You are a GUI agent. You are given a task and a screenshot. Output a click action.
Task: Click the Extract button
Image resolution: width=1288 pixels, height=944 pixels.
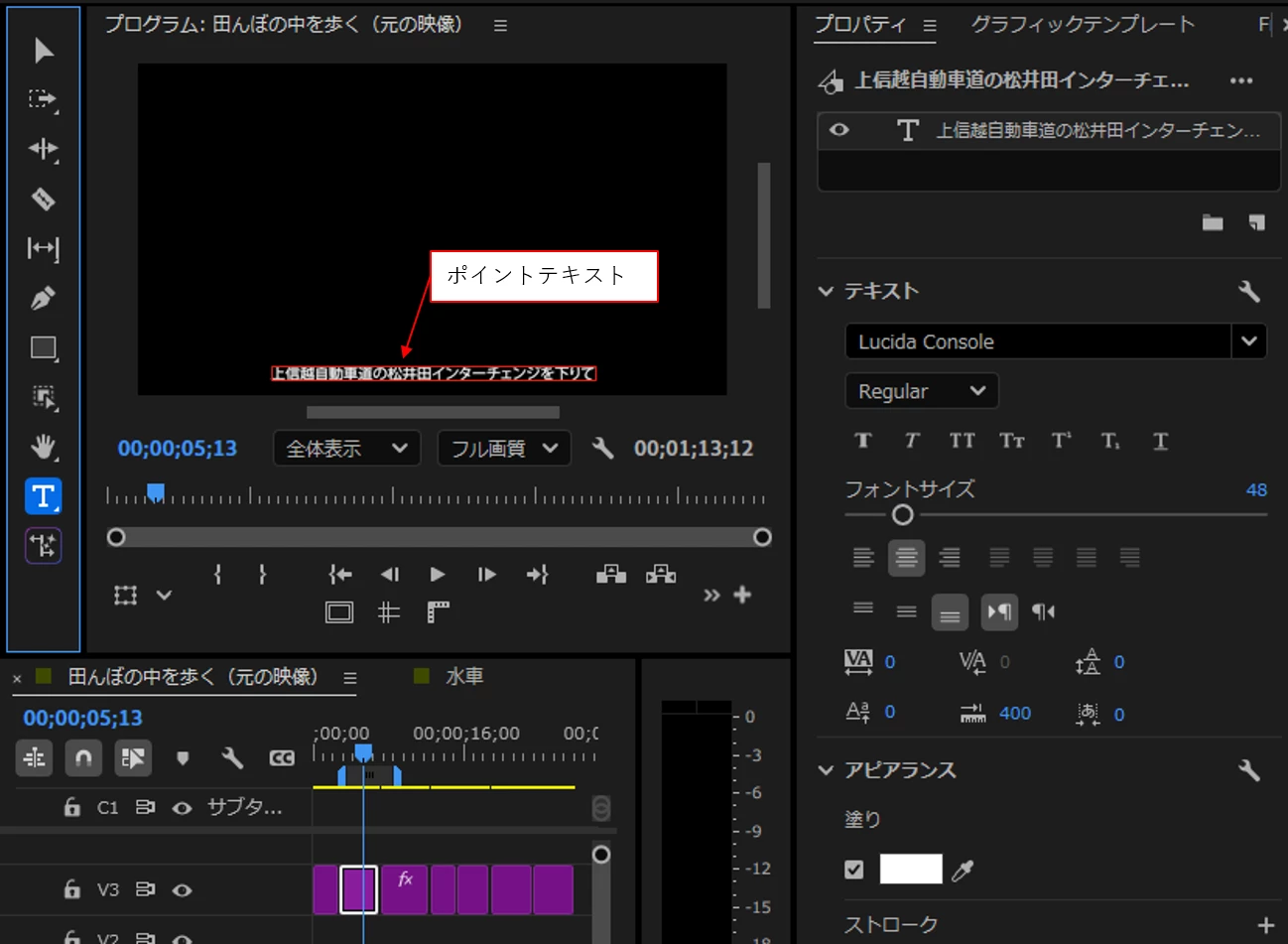661,574
